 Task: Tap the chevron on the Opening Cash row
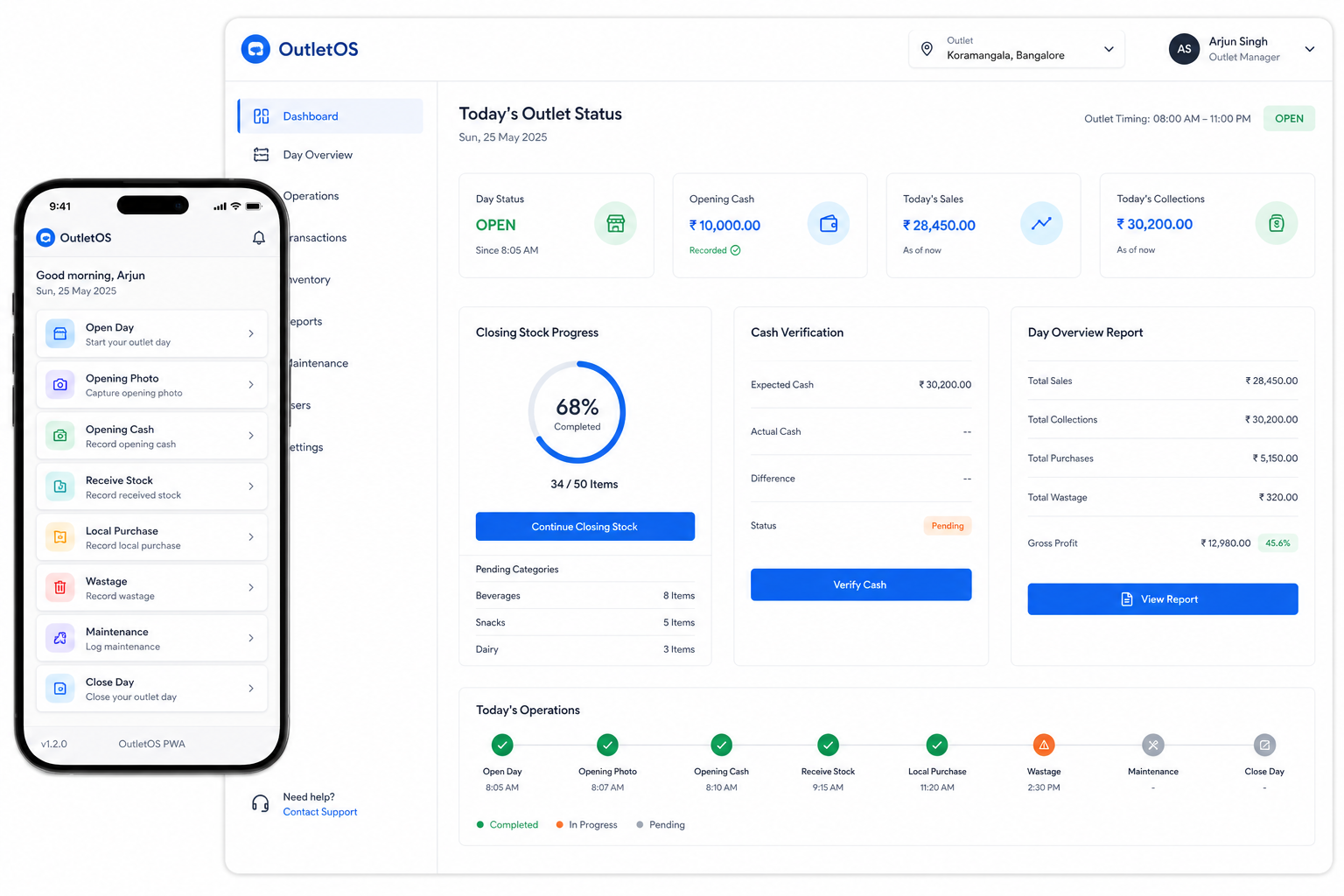pyautogui.click(x=251, y=436)
